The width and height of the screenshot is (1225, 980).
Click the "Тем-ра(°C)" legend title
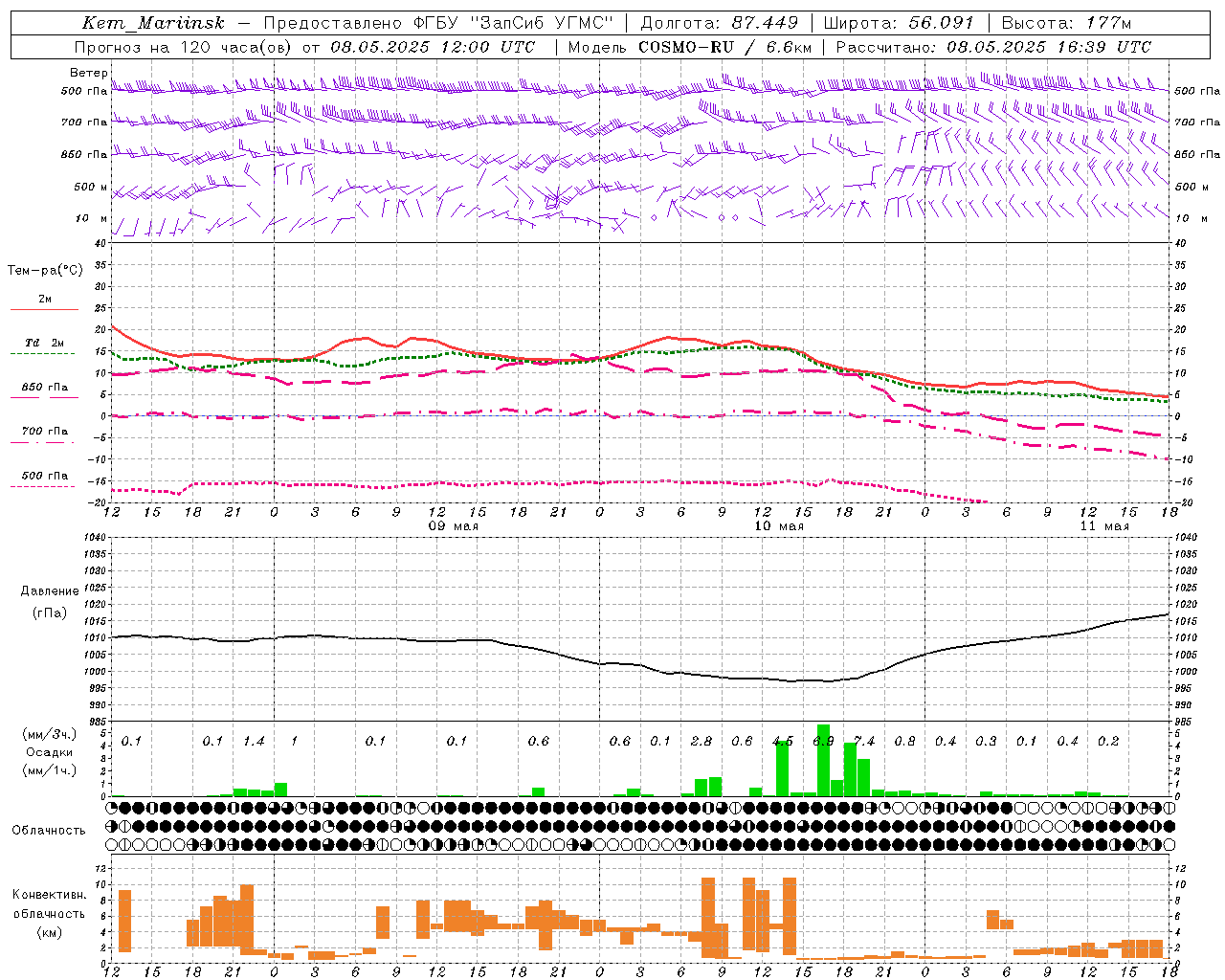tap(45, 271)
